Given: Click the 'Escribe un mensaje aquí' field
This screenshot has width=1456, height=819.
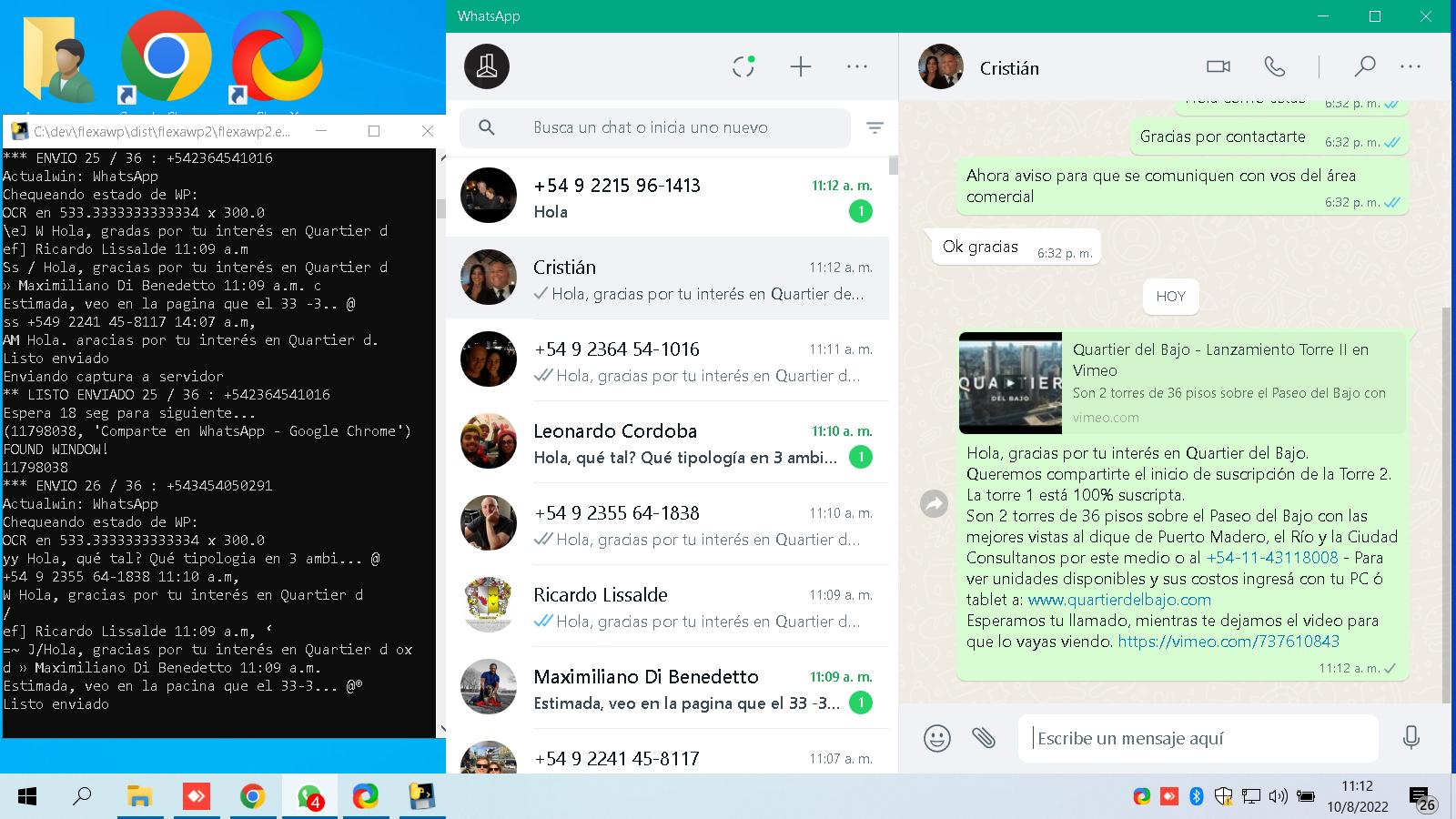Looking at the screenshot, I should pos(1198,738).
